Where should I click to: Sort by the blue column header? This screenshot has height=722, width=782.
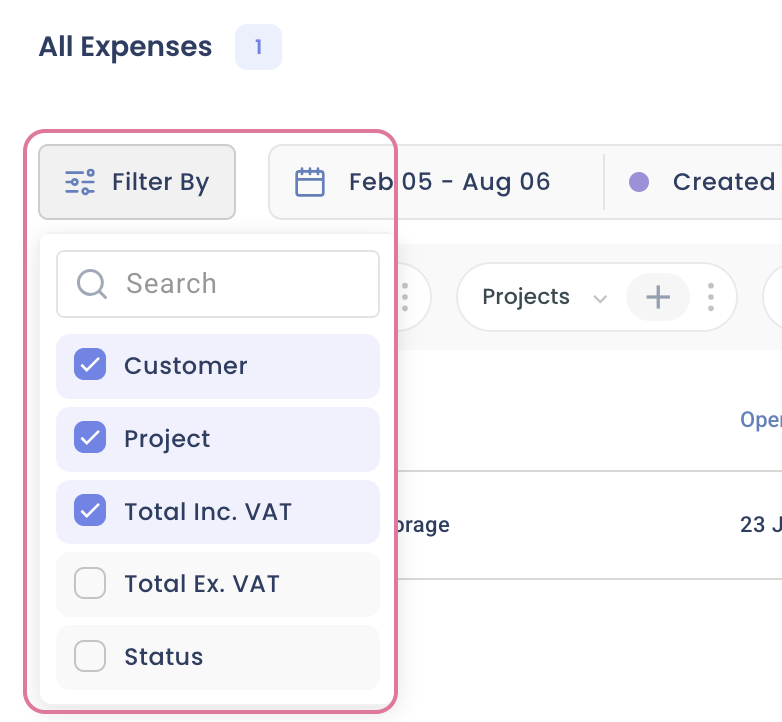[761, 420]
